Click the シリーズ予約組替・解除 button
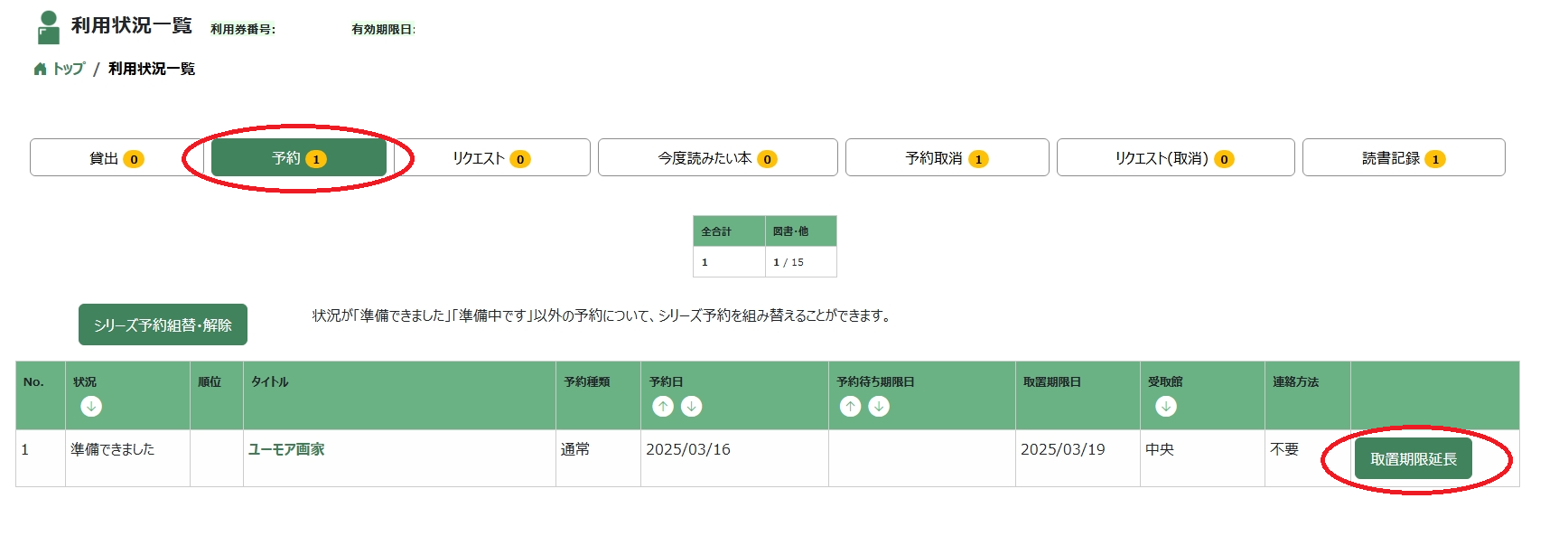The image size is (1568, 536). point(163,324)
